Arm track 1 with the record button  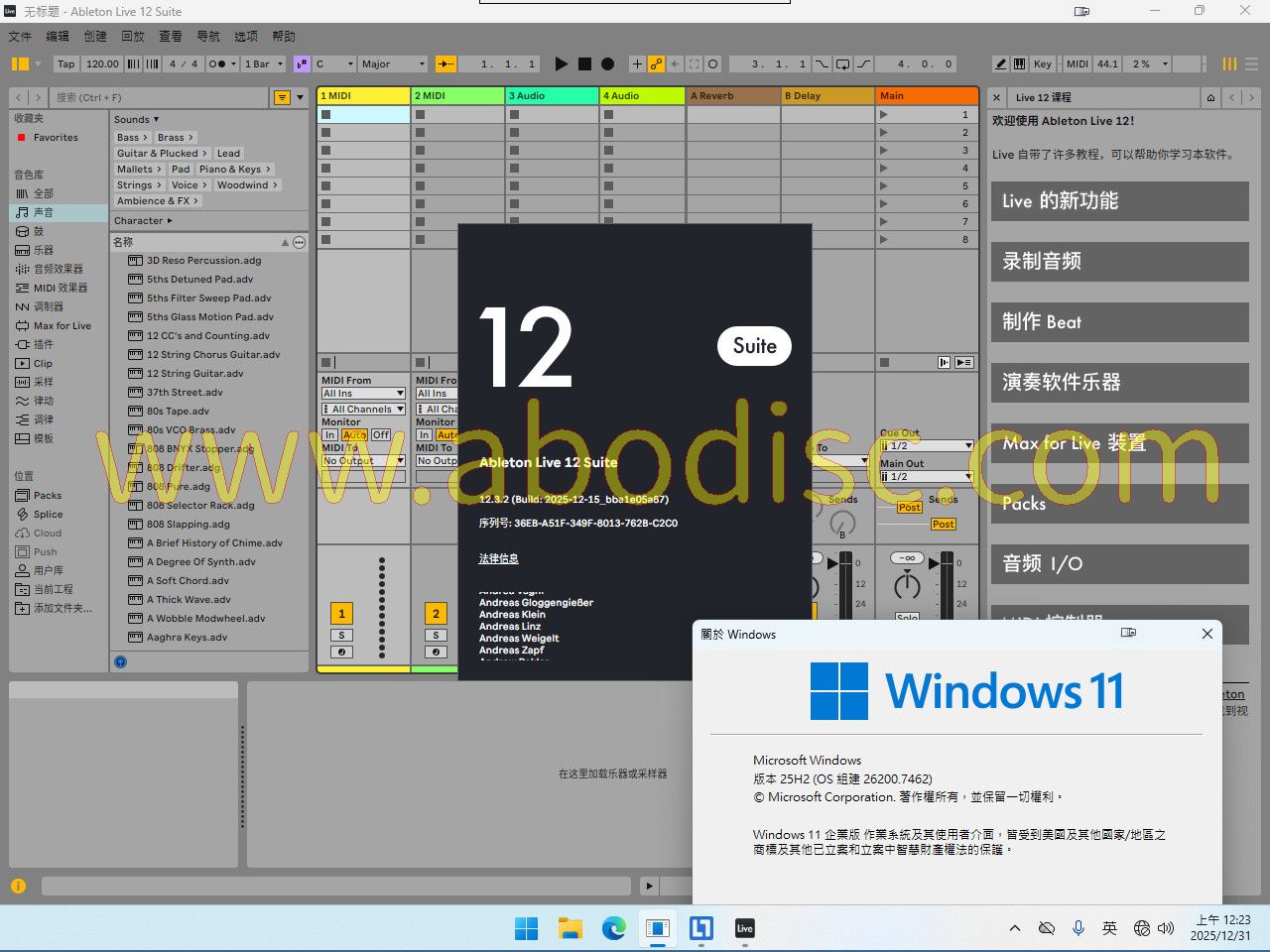click(341, 652)
